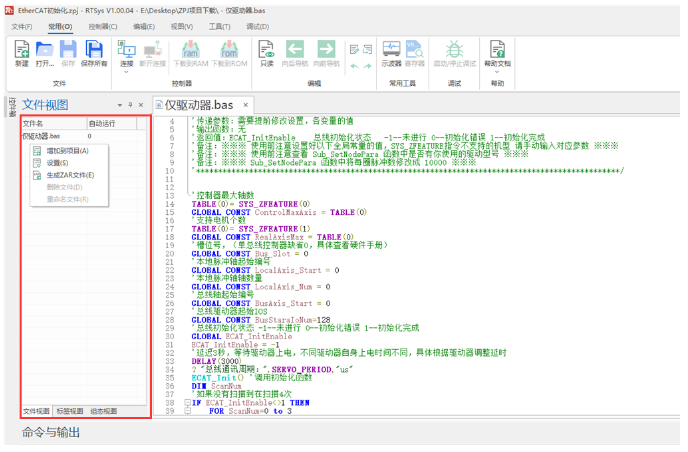Select the 调试(D) ribbon tab
Viewport: 688px width, 452px height.
pos(258,27)
